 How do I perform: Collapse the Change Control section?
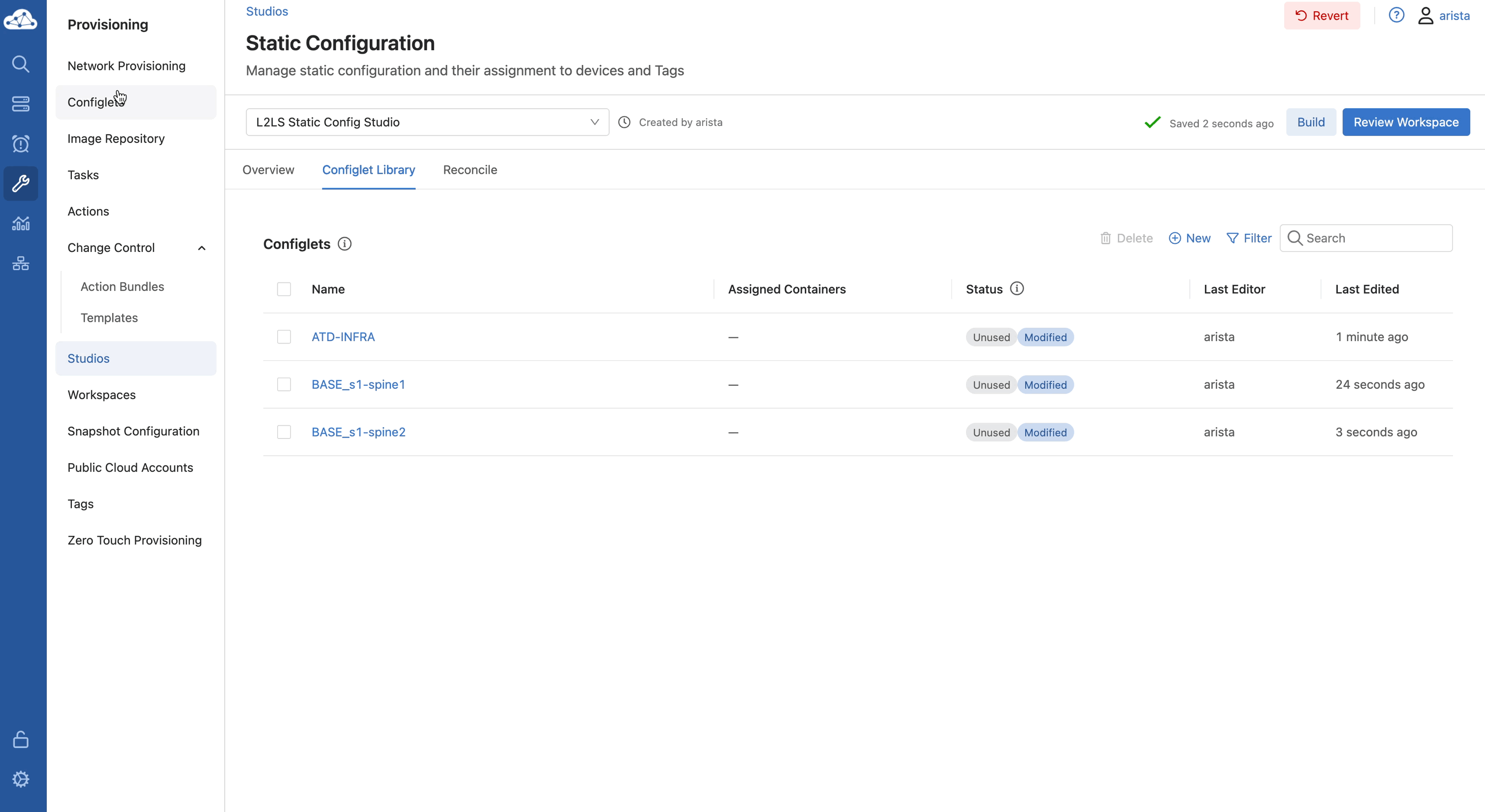pyautogui.click(x=201, y=248)
